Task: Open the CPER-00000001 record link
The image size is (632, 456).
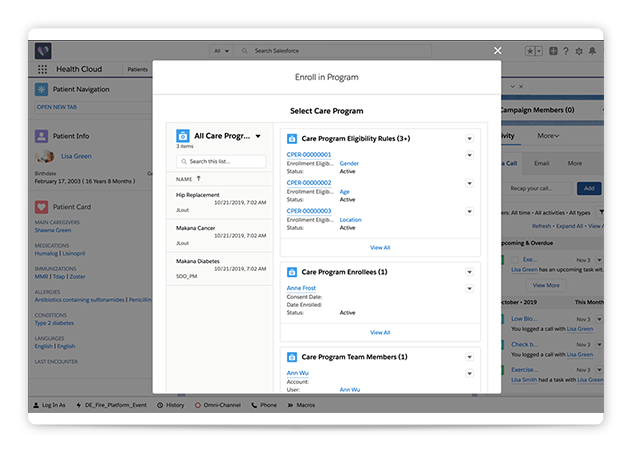Action: point(308,155)
